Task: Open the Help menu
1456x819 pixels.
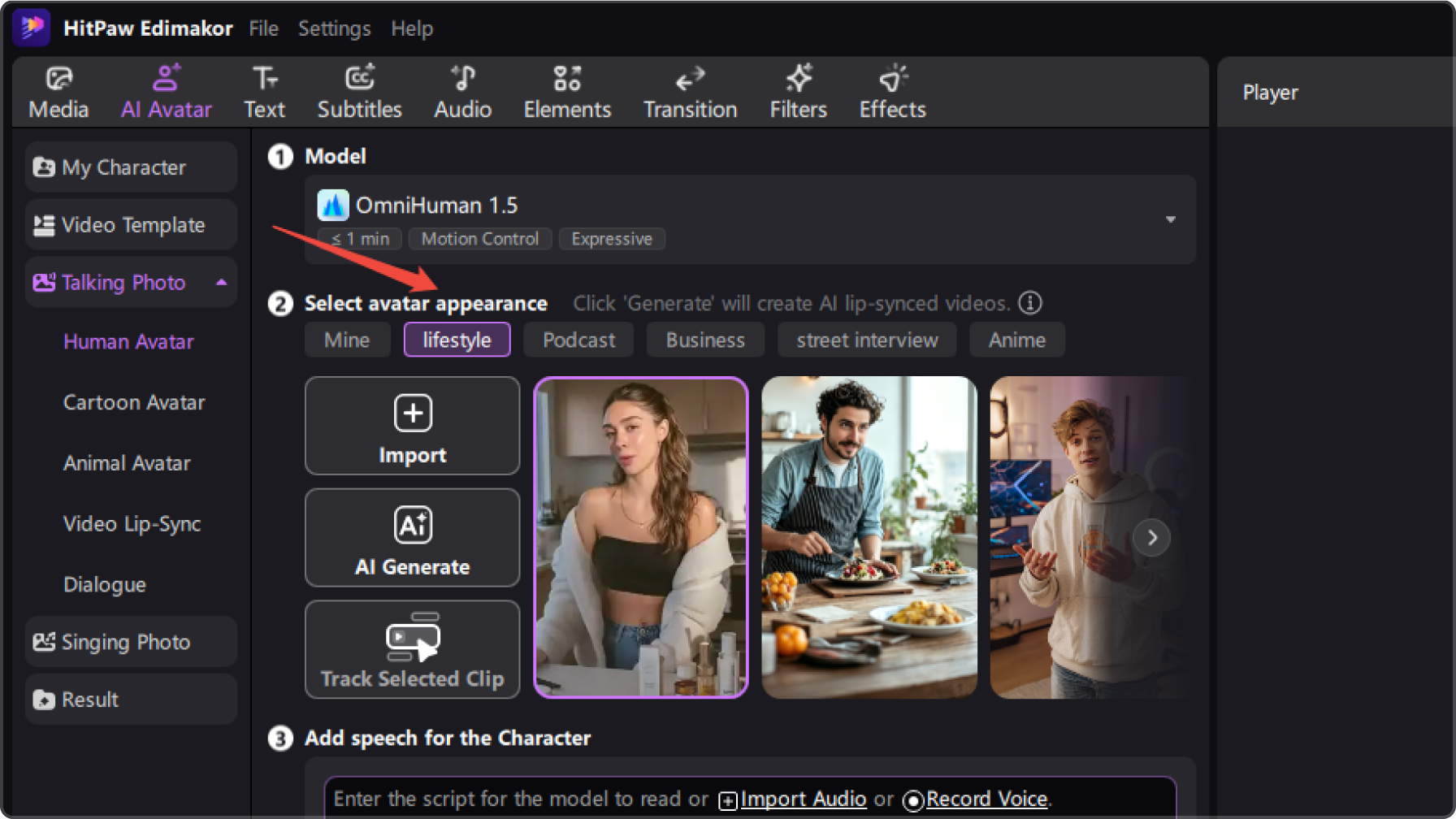Action: point(412,28)
